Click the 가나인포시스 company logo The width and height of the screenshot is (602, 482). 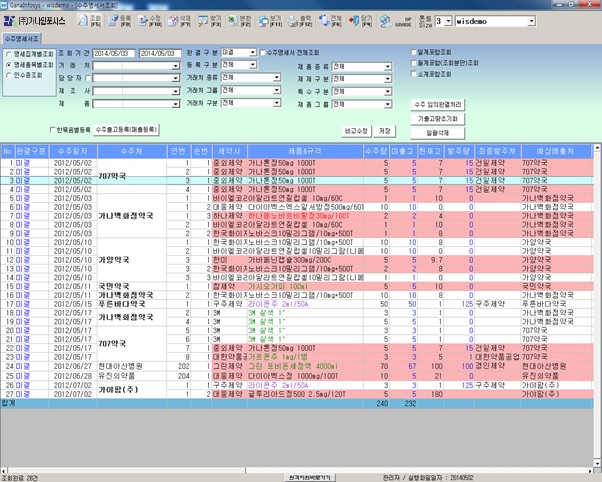point(35,21)
